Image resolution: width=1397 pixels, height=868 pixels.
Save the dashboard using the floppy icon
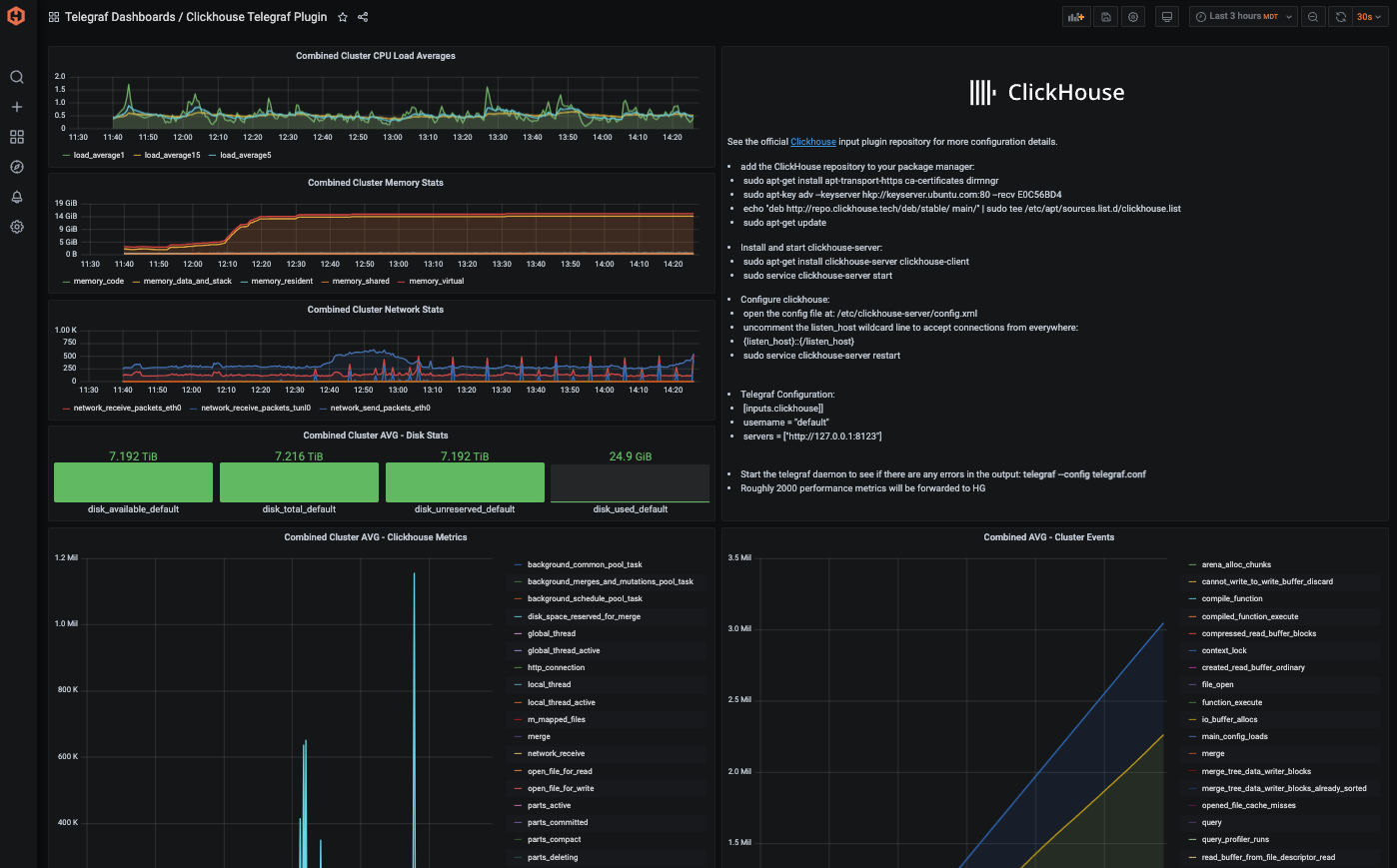(1105, 17)
